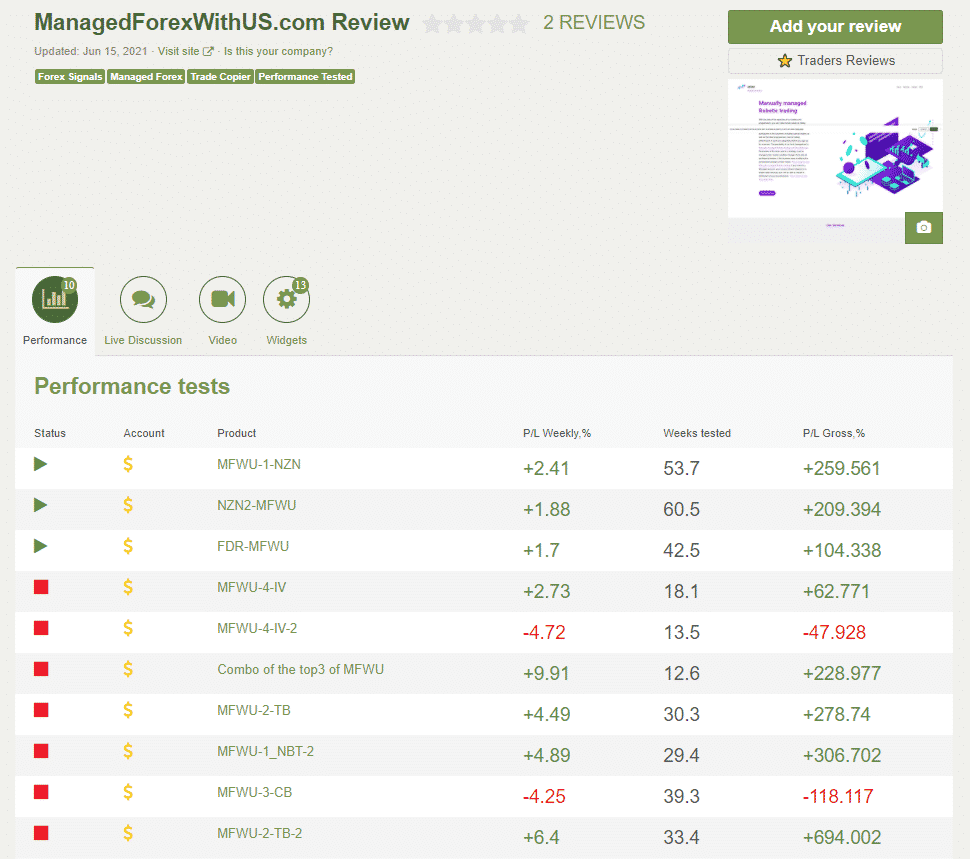The image size is (970, 859).
Task: Click green play status of MFWU-1-NZN
Action: point(40,464)
